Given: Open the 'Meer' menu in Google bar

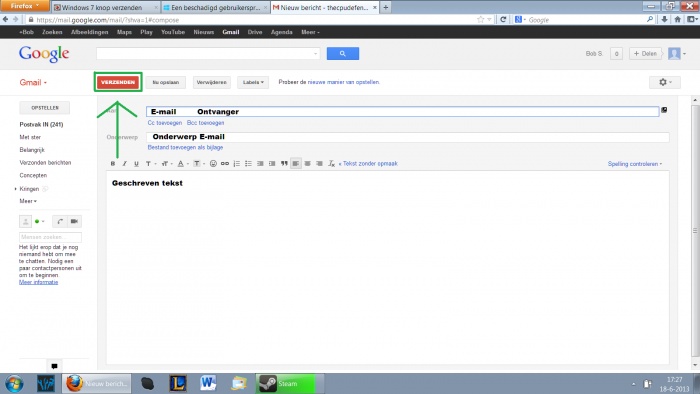Looking at the screenshot, I should (x=310, y=32).
